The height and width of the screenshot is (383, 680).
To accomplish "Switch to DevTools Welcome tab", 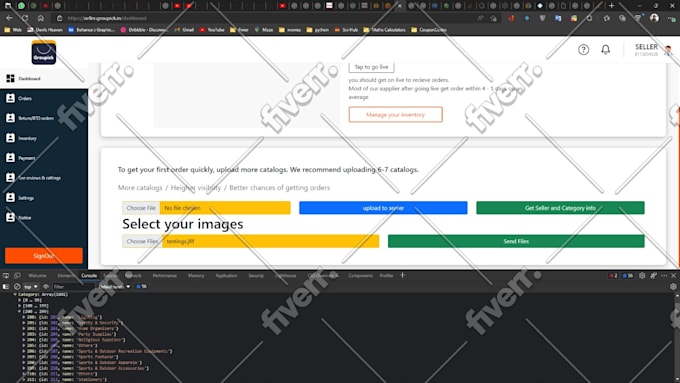I will (x=37, y=275).
